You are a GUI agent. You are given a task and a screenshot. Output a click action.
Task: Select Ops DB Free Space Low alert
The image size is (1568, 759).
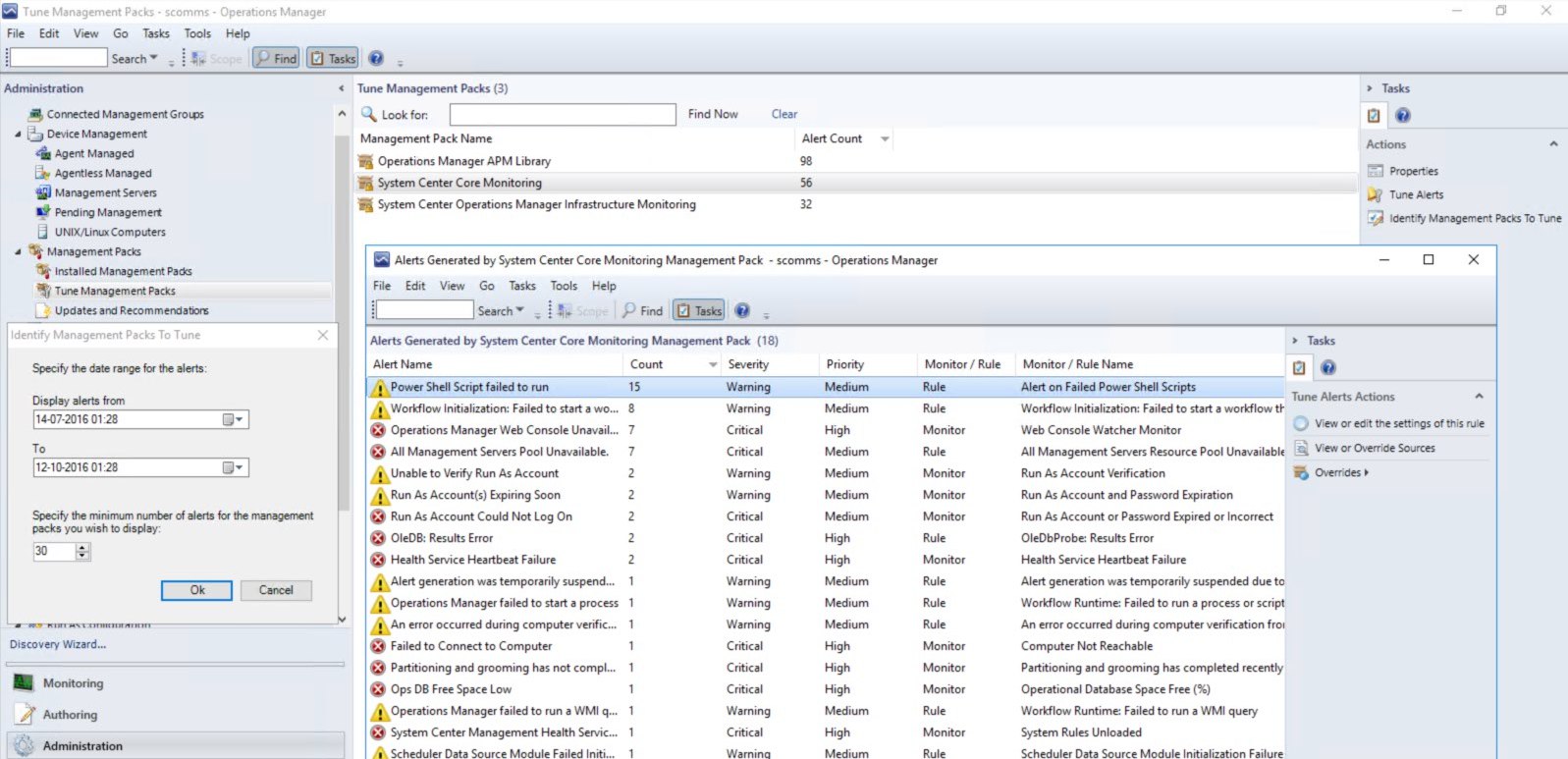[825, 689]
